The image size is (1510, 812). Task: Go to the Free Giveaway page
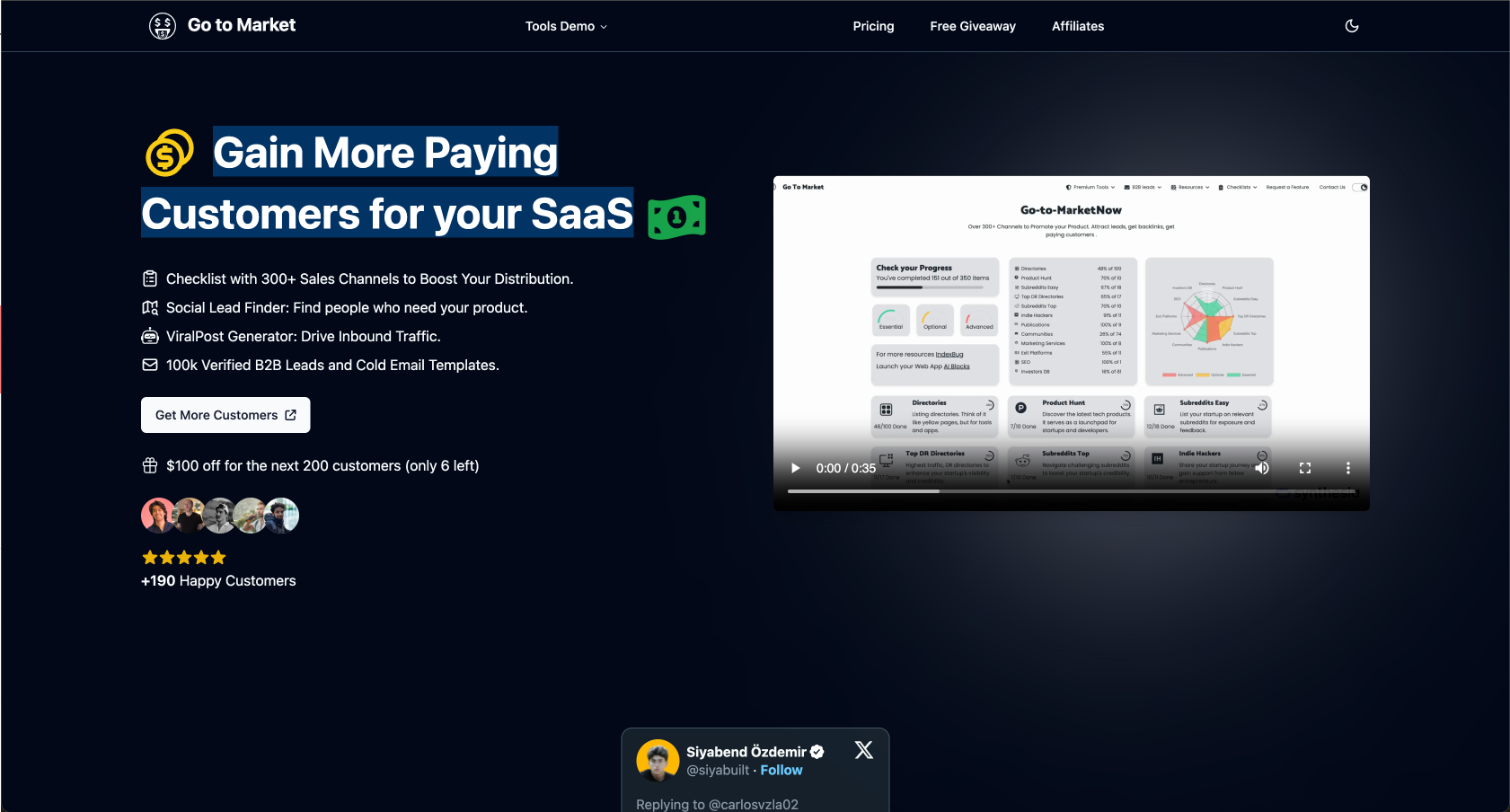coord(973,26)
